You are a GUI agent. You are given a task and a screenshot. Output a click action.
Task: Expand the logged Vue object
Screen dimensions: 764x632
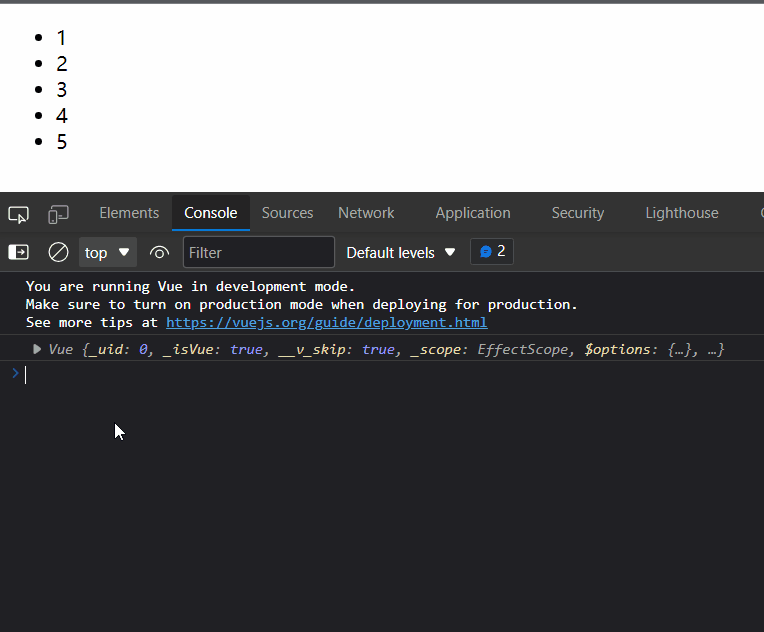click(x=37, y=349)
